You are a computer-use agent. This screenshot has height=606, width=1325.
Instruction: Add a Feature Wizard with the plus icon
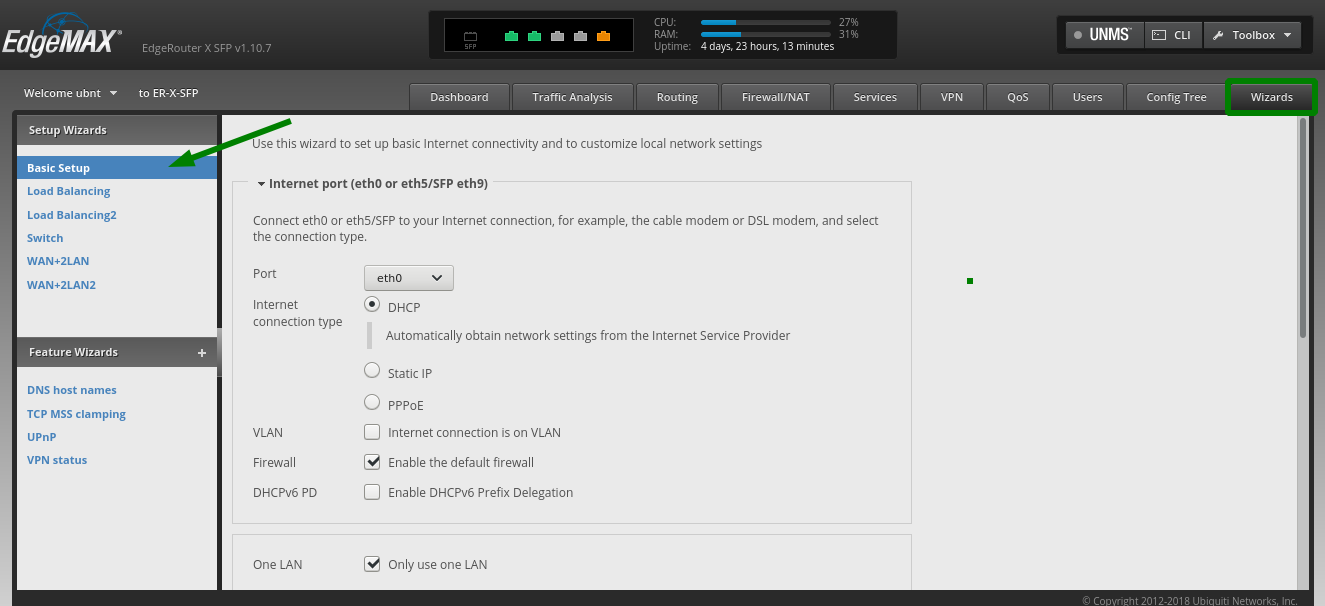(201, 352)
